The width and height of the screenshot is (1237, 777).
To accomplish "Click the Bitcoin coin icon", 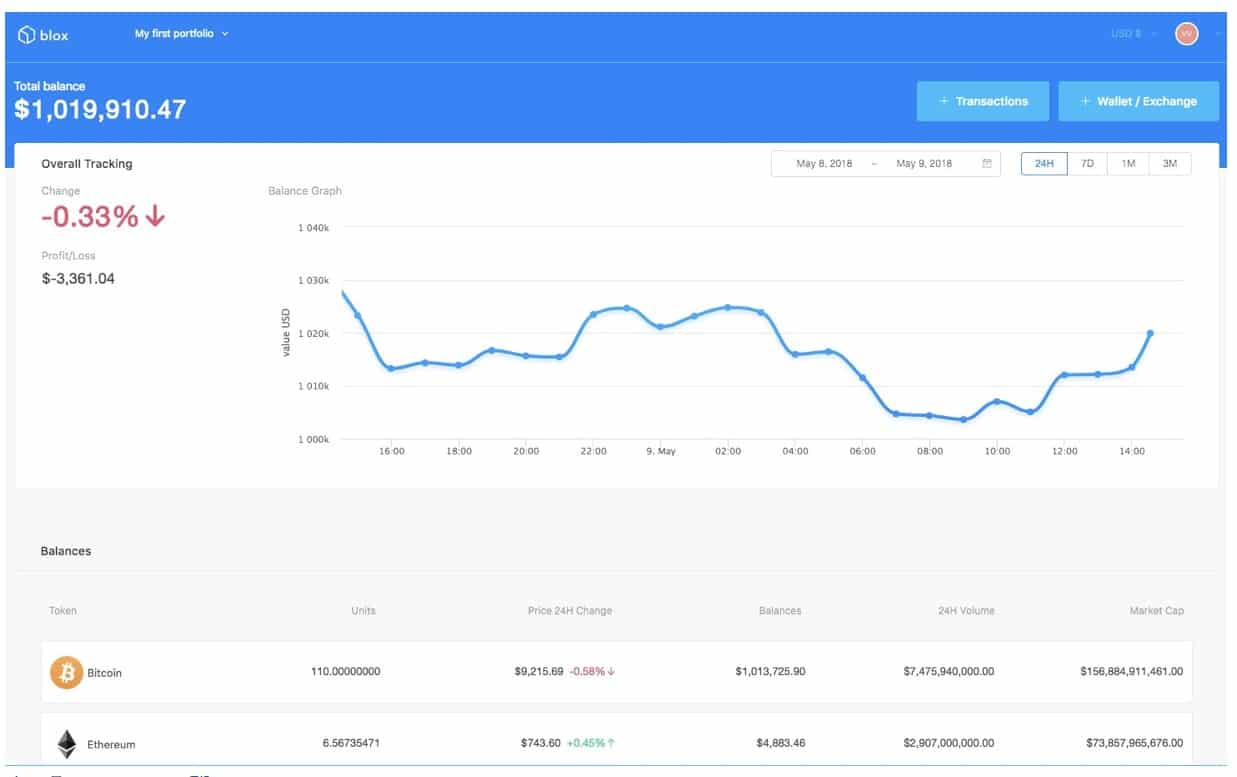I will (66, 673).
